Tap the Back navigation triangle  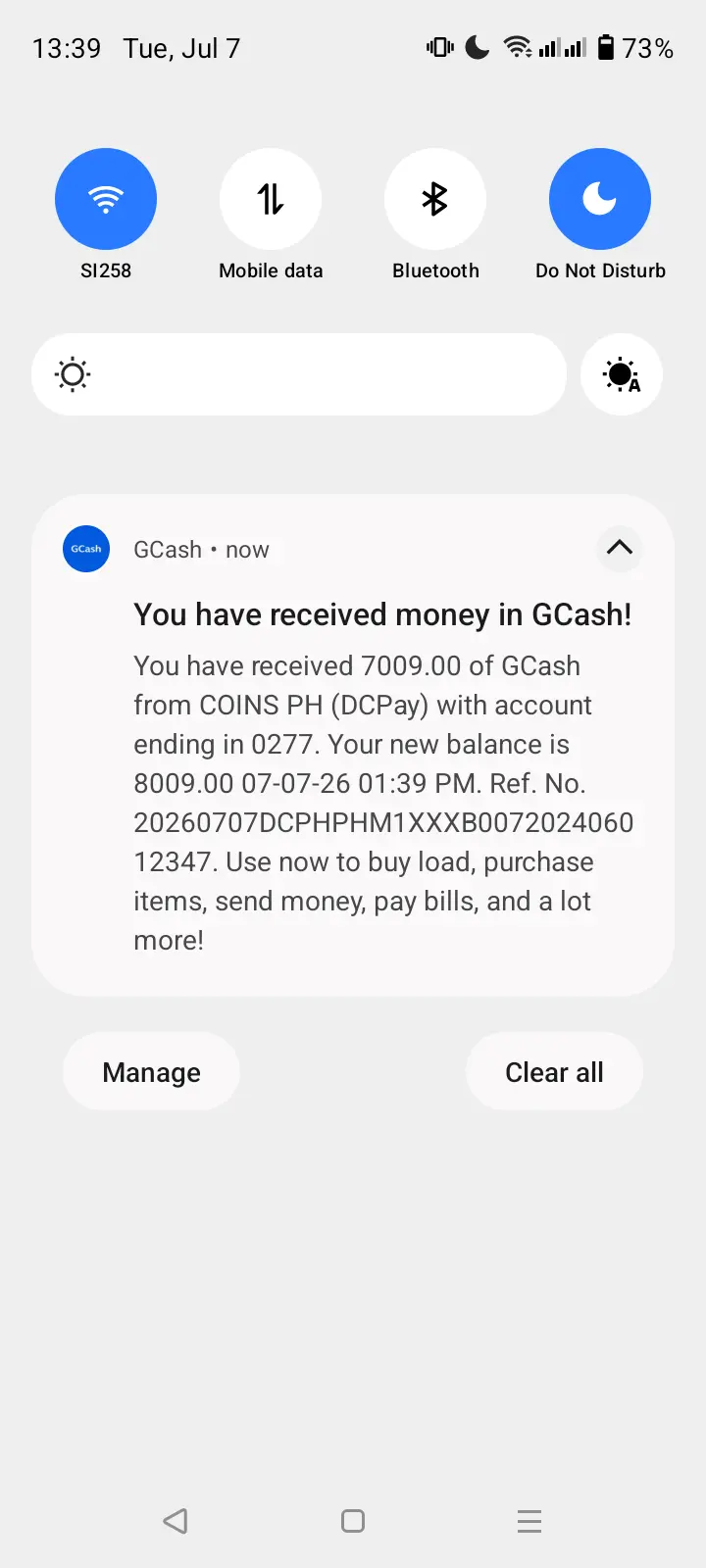pyautogui.click(x=176, y=1521)
